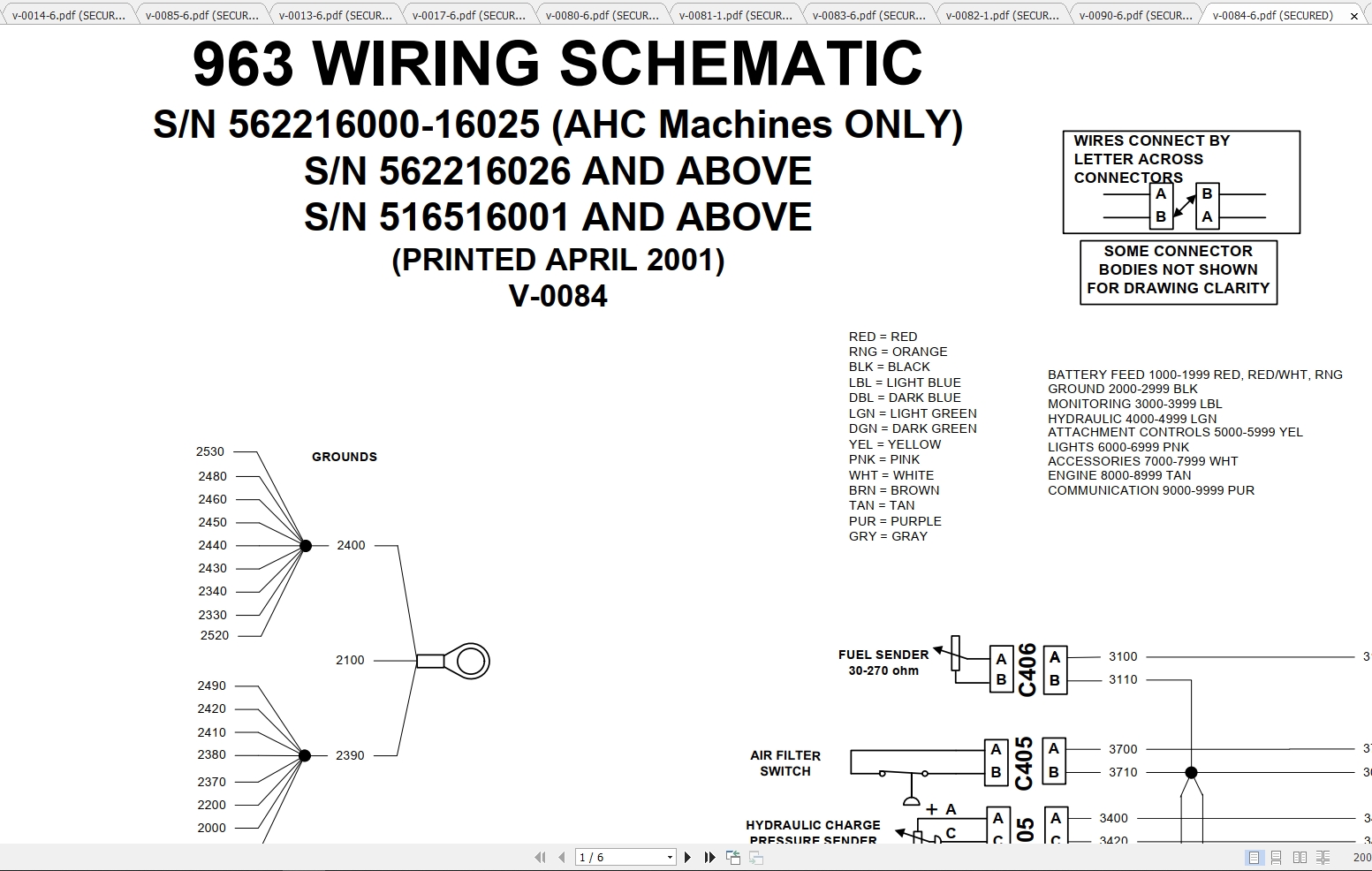The height and width of the screenshot is (871, 1372).
Task: Open the v-0082-1.pdf tab
Action: click(x=1003, y=14)
